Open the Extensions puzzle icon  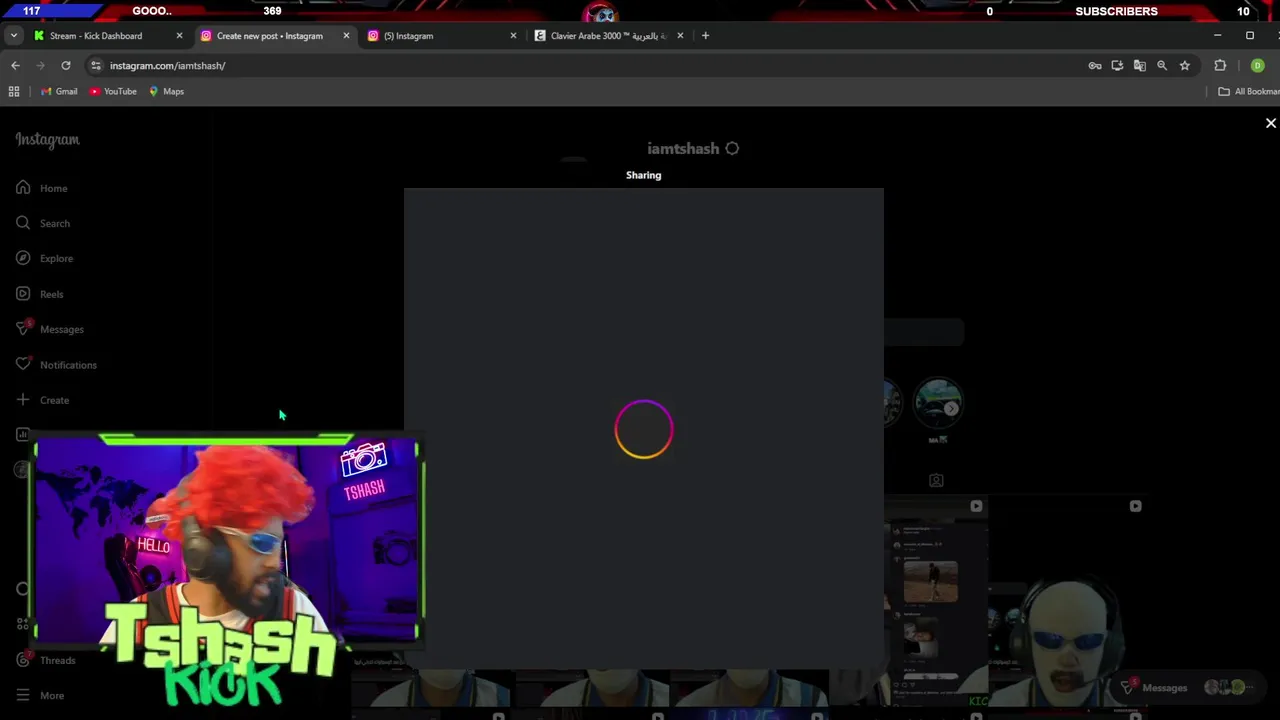point(1220,65)
